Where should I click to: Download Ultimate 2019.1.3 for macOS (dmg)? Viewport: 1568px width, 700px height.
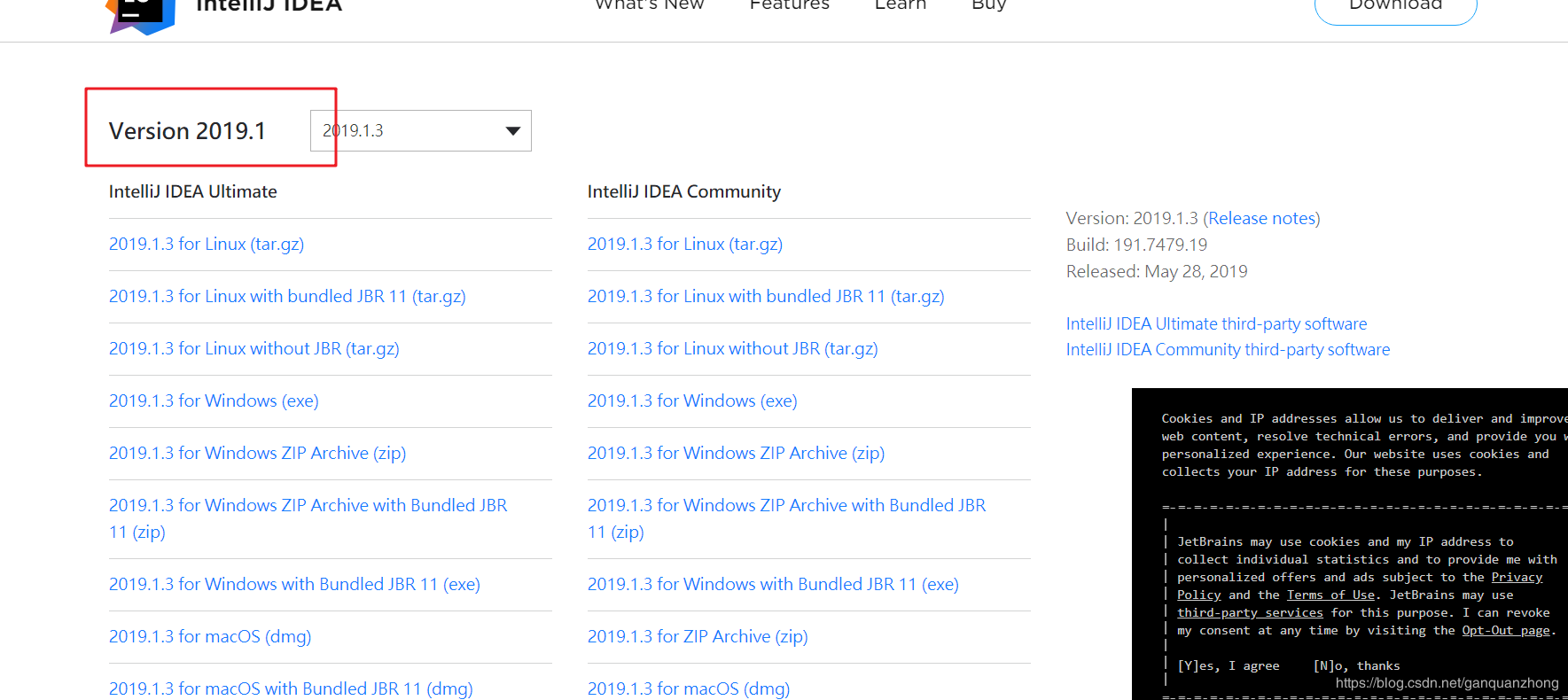pyautogui.click(x=210, y=637)
